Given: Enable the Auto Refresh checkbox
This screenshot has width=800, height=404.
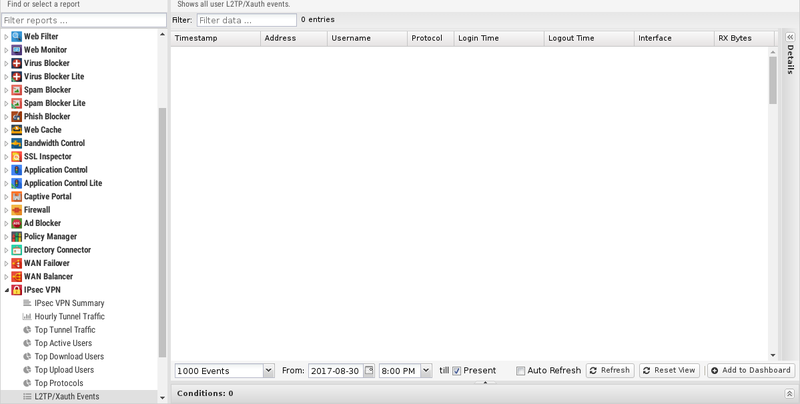Looking at the screenshot, I should (520, 371).
